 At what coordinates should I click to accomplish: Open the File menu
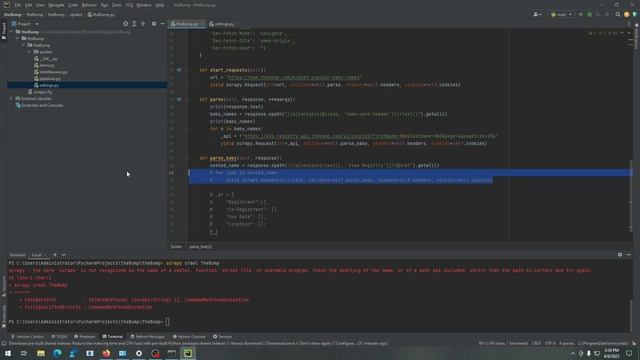[x=18, y=5]
